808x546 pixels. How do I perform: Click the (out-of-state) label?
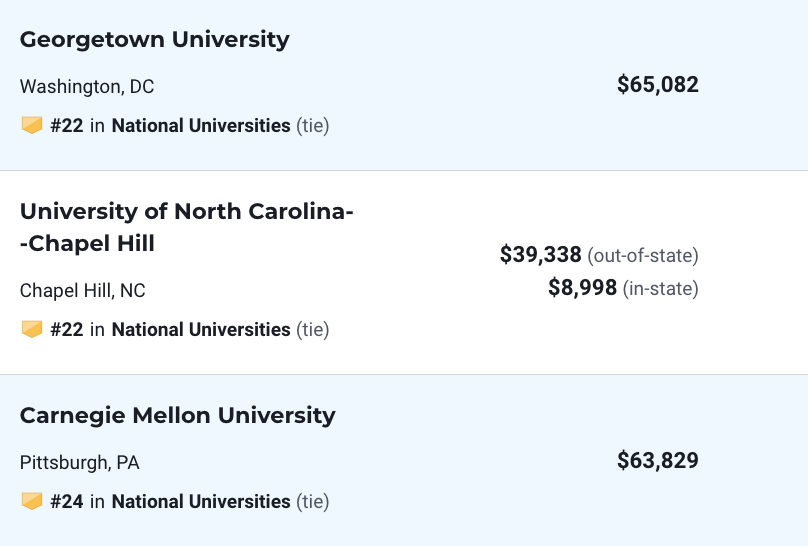[643, 255]
